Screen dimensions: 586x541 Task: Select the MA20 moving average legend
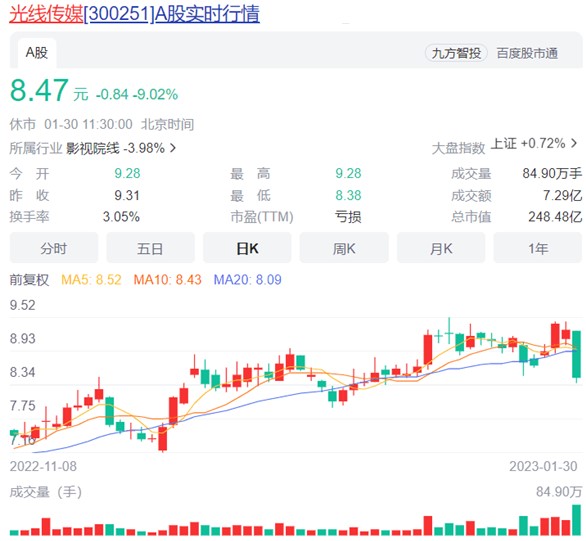coord(247,279)
